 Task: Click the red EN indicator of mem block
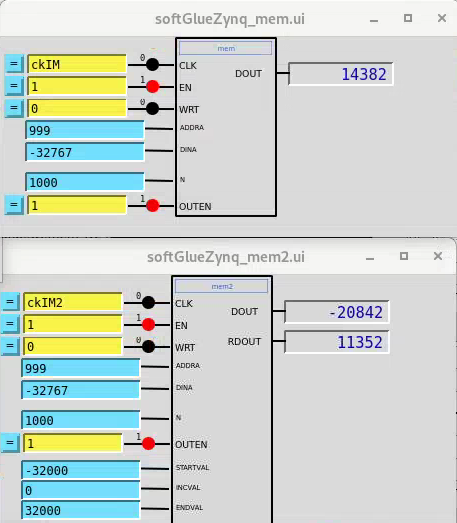[153, 87]
